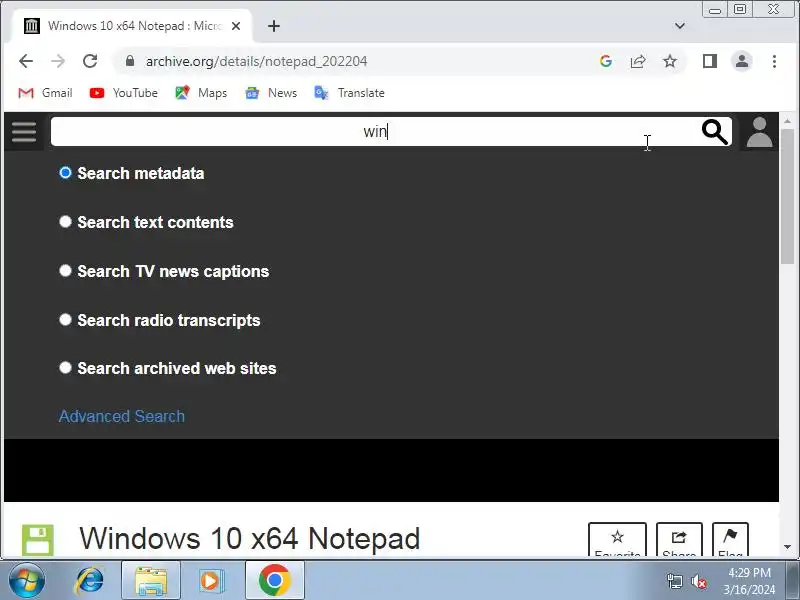
Task: Click the page vertical scrollbar thumb
Action: 787,196
